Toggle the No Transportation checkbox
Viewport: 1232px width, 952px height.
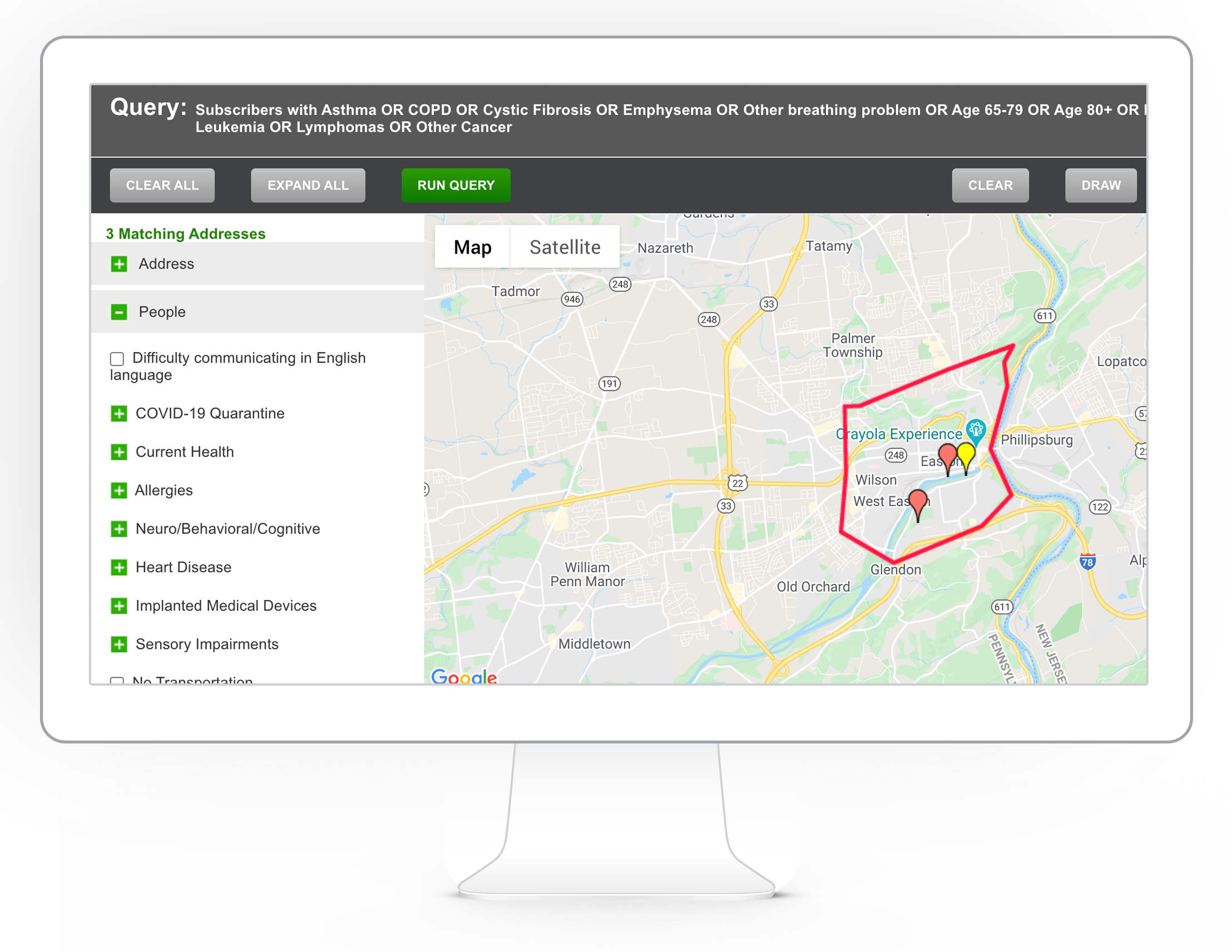117,681
